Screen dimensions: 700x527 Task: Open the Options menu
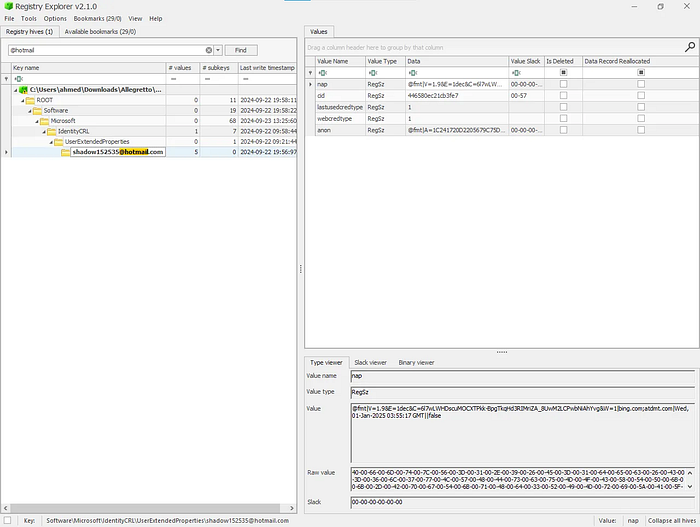55,19
